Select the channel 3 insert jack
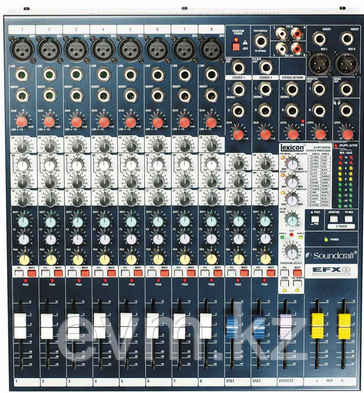This screenshot has width=364, height=393. coord(77,95)
